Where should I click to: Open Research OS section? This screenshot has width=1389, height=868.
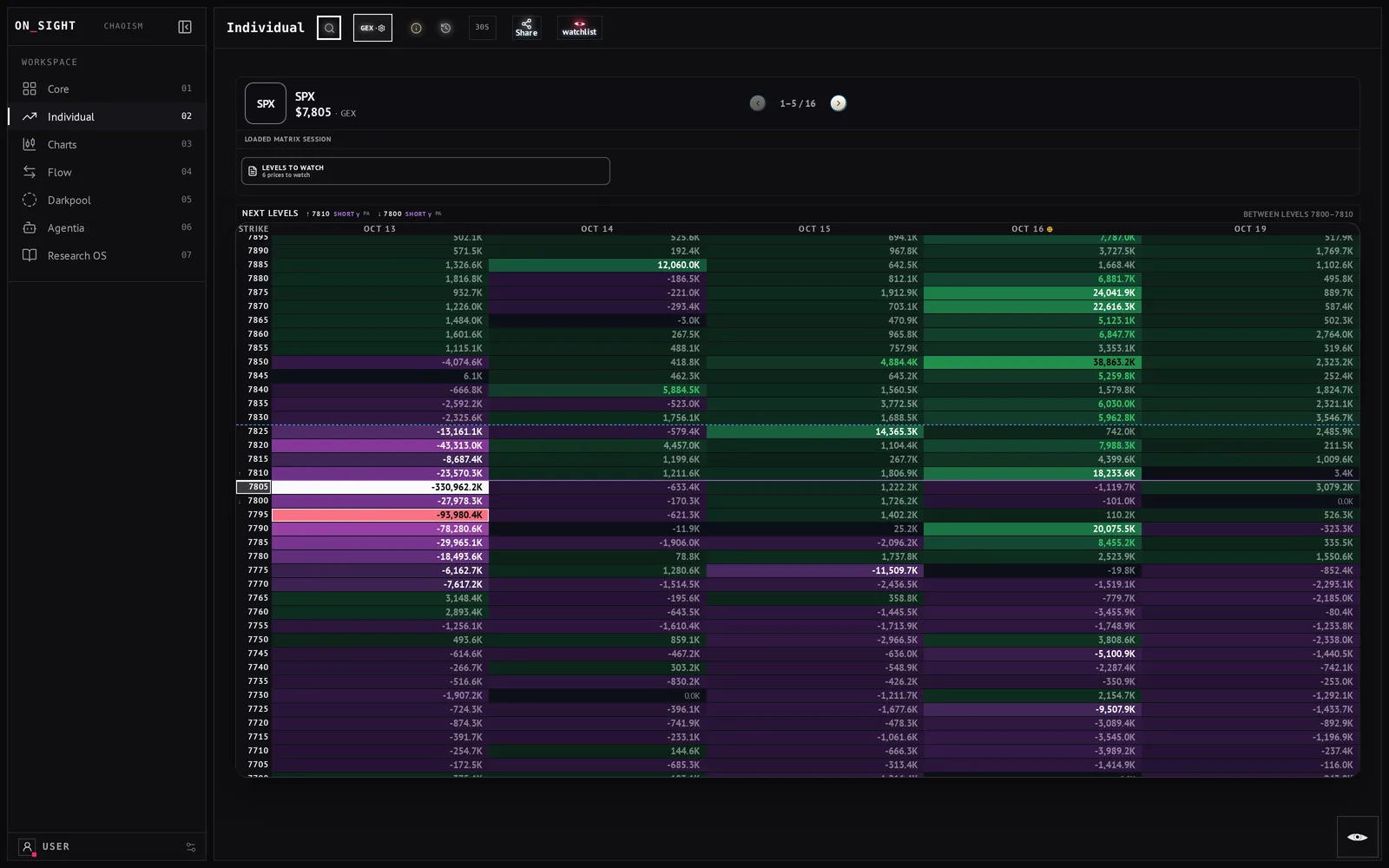click(x=107, y=255)
